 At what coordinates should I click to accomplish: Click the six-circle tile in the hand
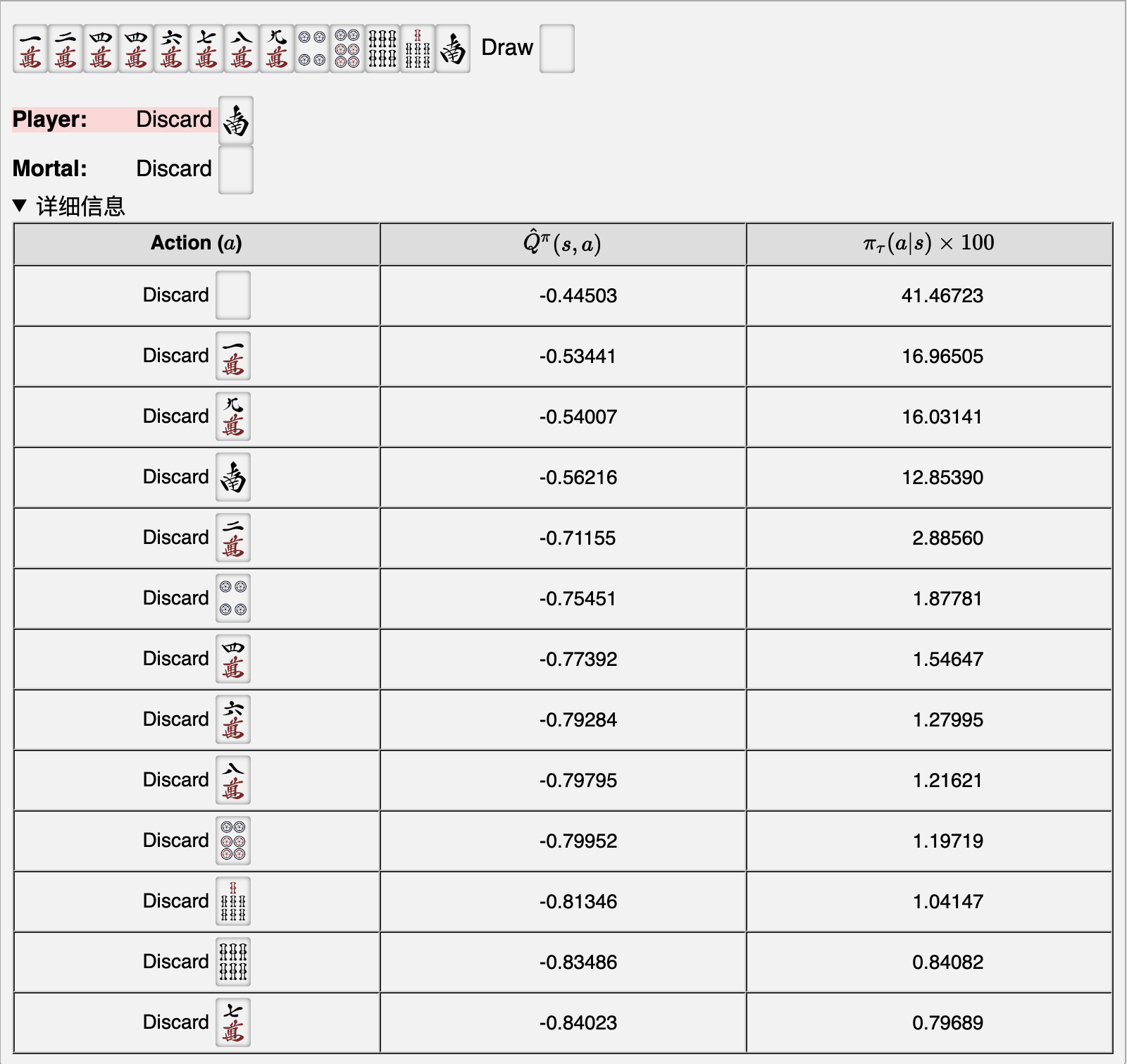(347, 49)
